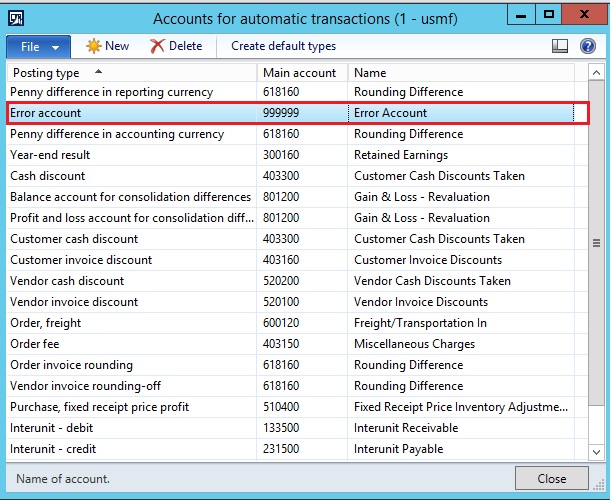Image resolution: width=613 pixels, height=500 pixels.
Task: Click the Delete button with red X
Action: [176, 46]
